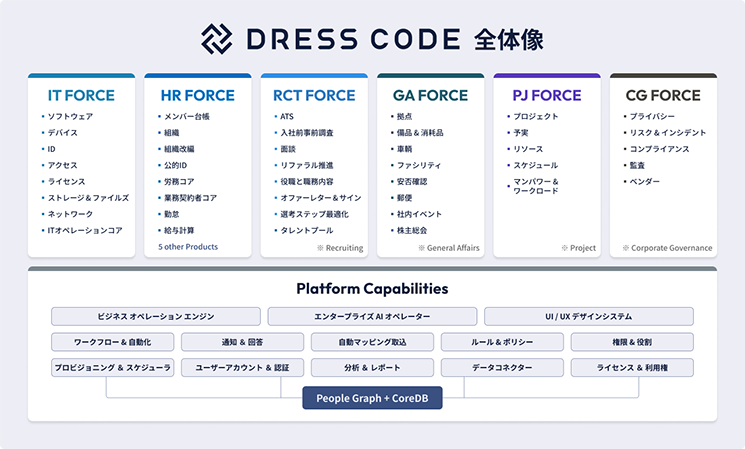Select the GA FORCE heading

point(430,96)
